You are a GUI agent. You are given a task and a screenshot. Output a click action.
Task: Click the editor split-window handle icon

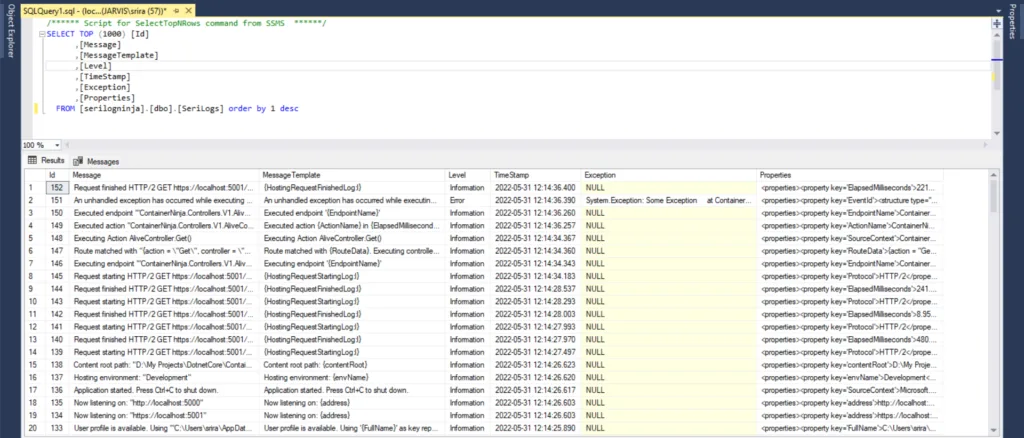click(x=997, y=25)
